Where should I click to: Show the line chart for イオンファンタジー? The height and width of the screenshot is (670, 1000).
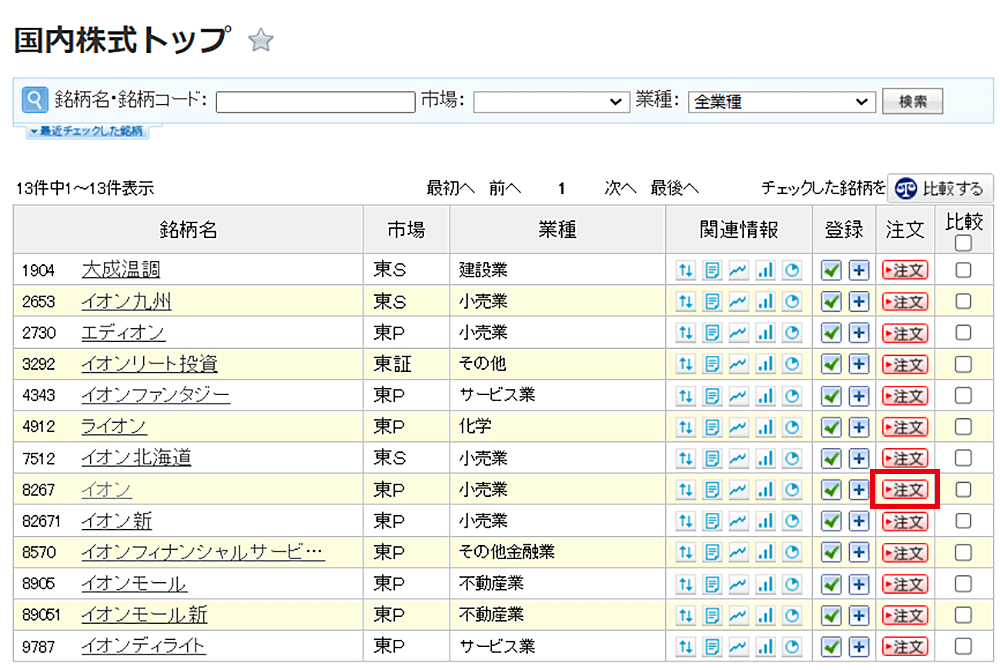[x=739, y=396]
